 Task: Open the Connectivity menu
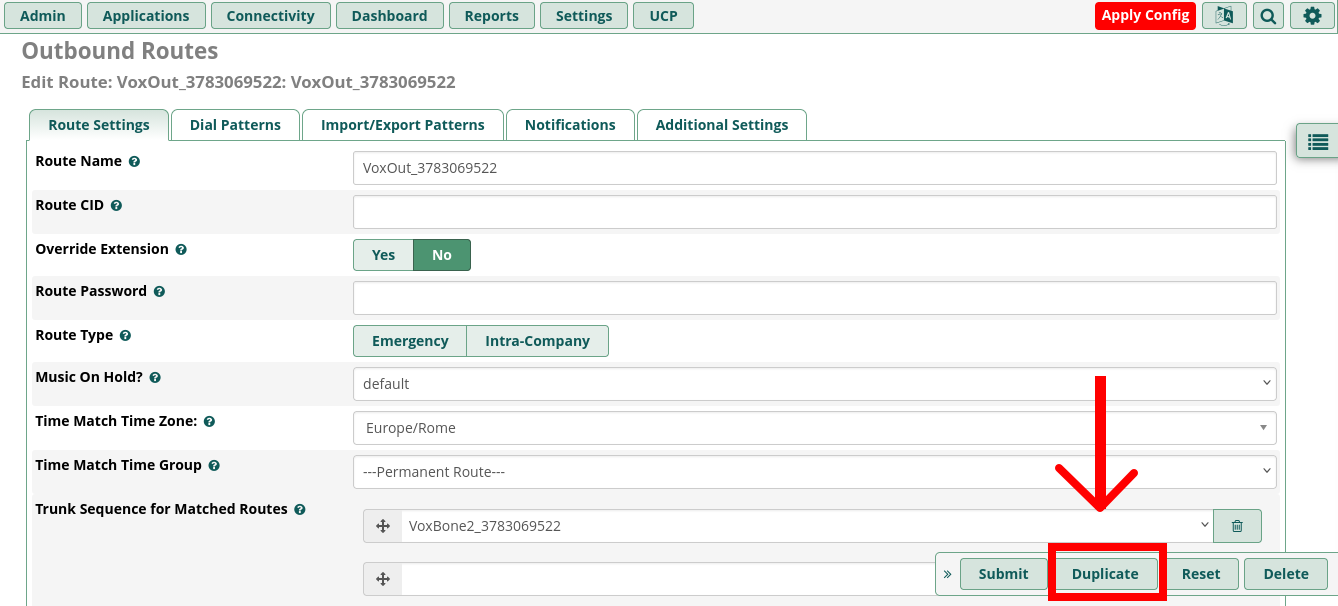(270, 16)
